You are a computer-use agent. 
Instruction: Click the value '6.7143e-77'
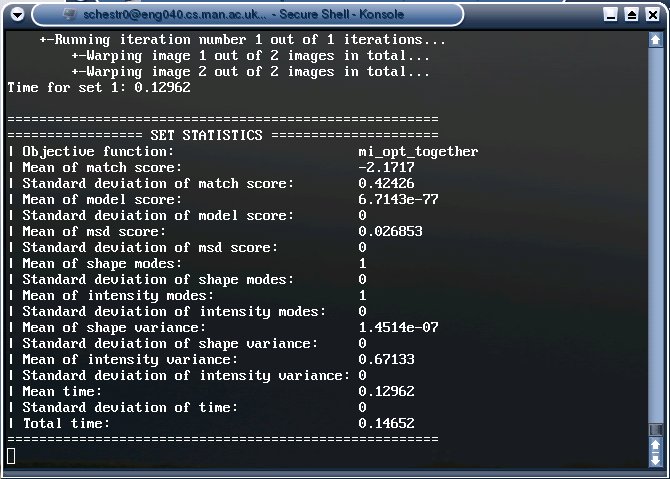(x=399, y=200)
